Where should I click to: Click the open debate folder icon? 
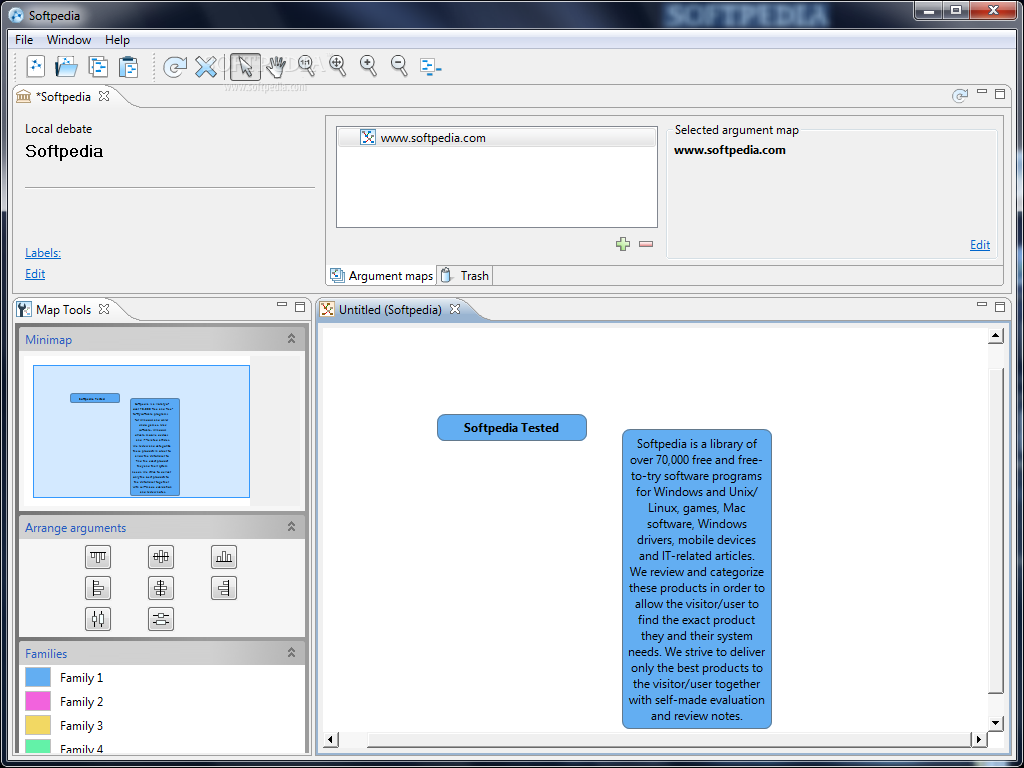(67, 67)
